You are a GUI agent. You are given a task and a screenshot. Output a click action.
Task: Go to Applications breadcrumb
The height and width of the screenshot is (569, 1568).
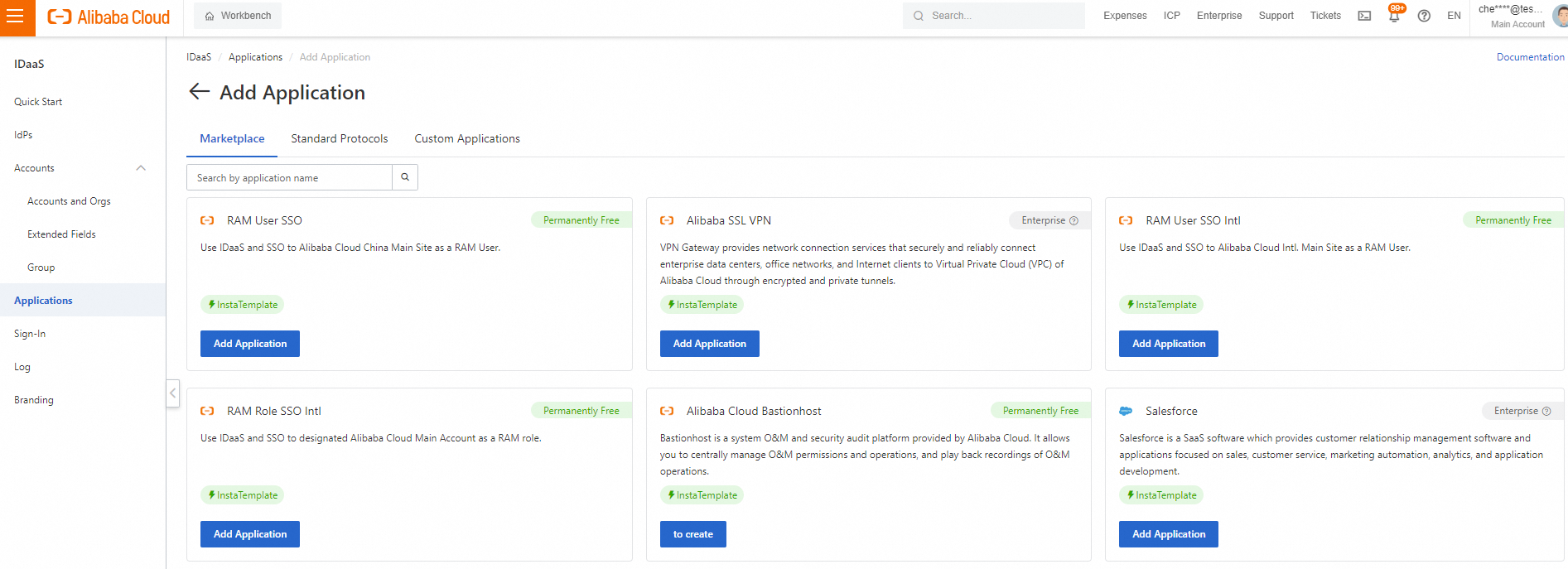coord(255,57)
